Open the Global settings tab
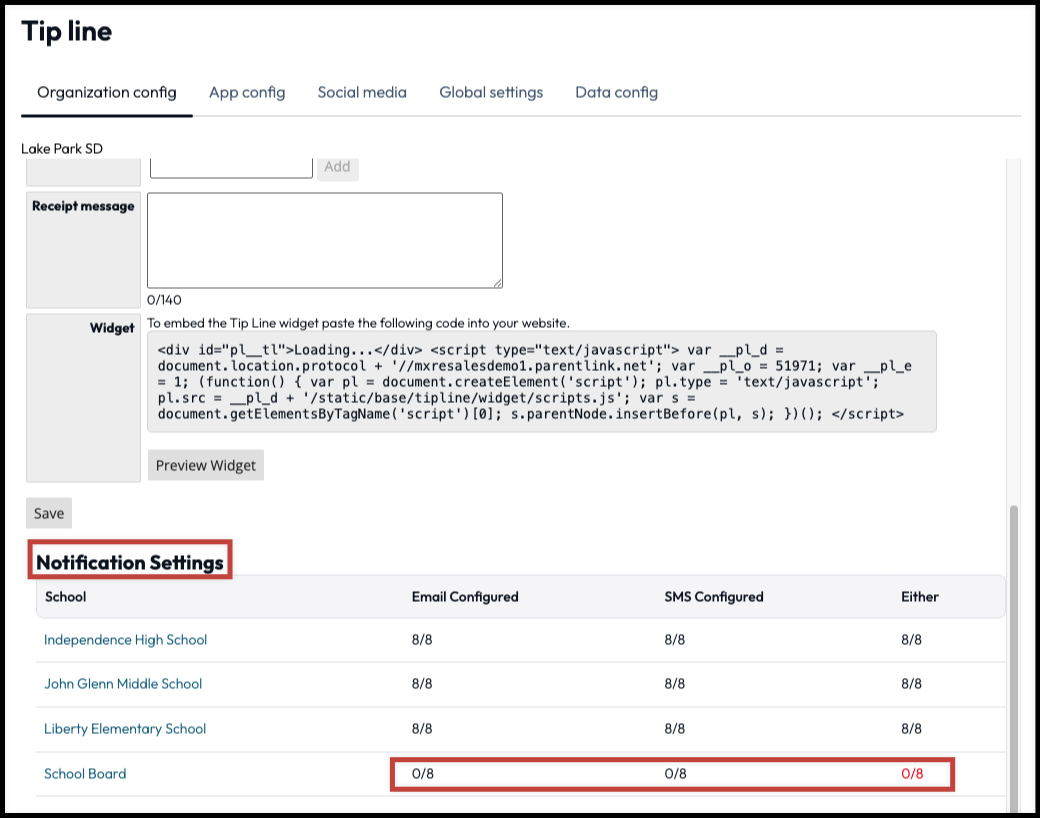The height and width of the screenshot is (818, 1040). pyautogui.click(x=491, y=92)
